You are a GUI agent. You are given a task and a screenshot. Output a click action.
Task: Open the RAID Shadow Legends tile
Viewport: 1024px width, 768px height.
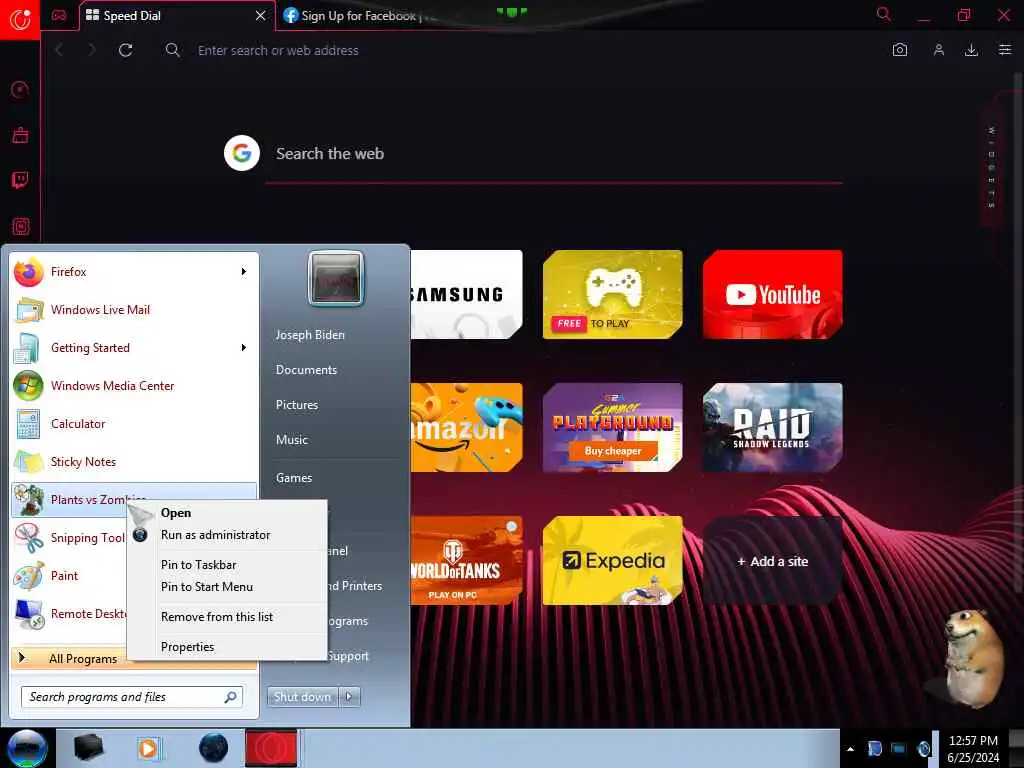coord(773,428)
